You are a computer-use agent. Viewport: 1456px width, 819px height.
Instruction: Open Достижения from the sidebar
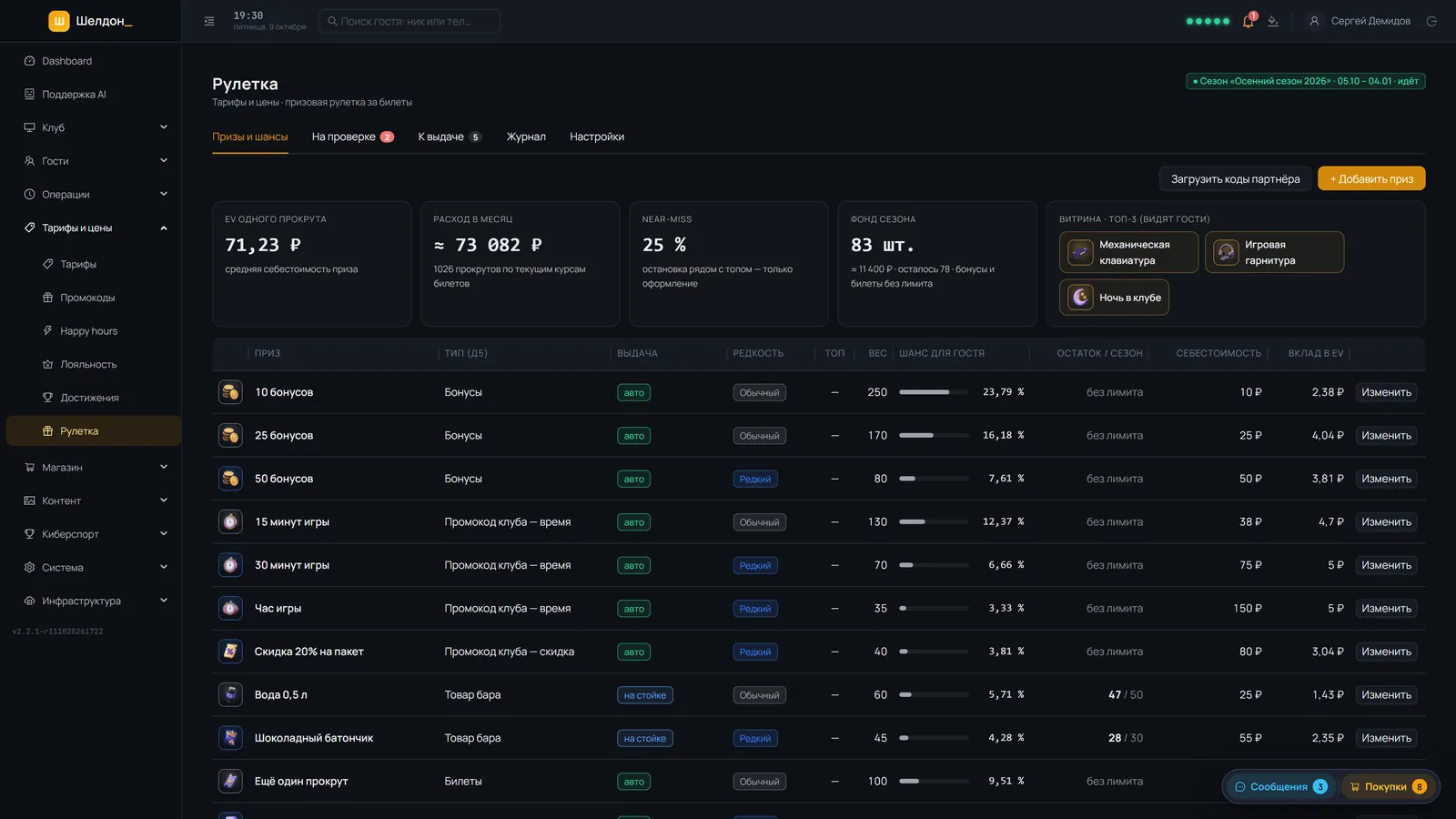point(91,398)
